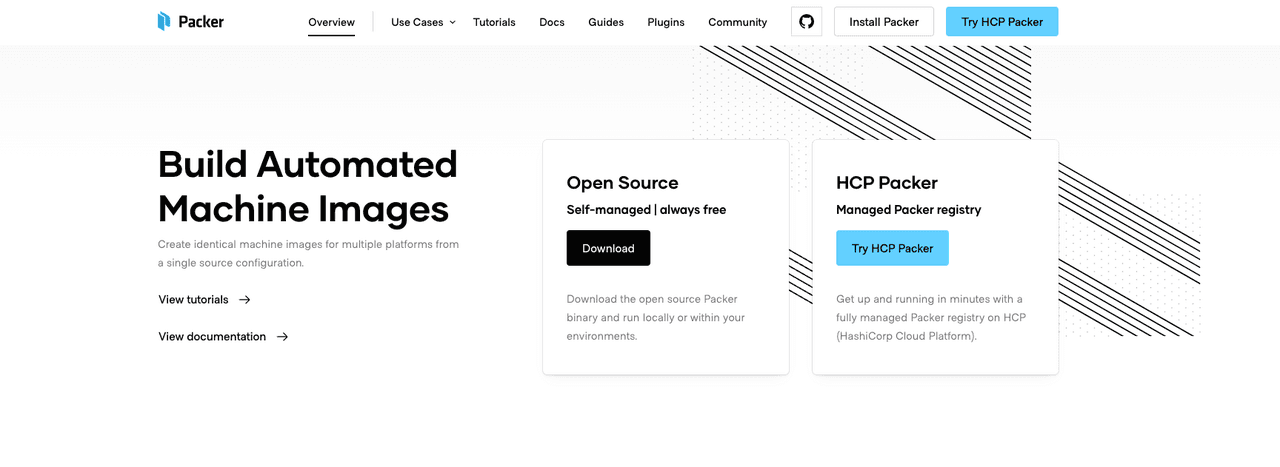Click the Open Source card heading
The height and width of the screenshot is (467, 1280).
tap(622, 183)
